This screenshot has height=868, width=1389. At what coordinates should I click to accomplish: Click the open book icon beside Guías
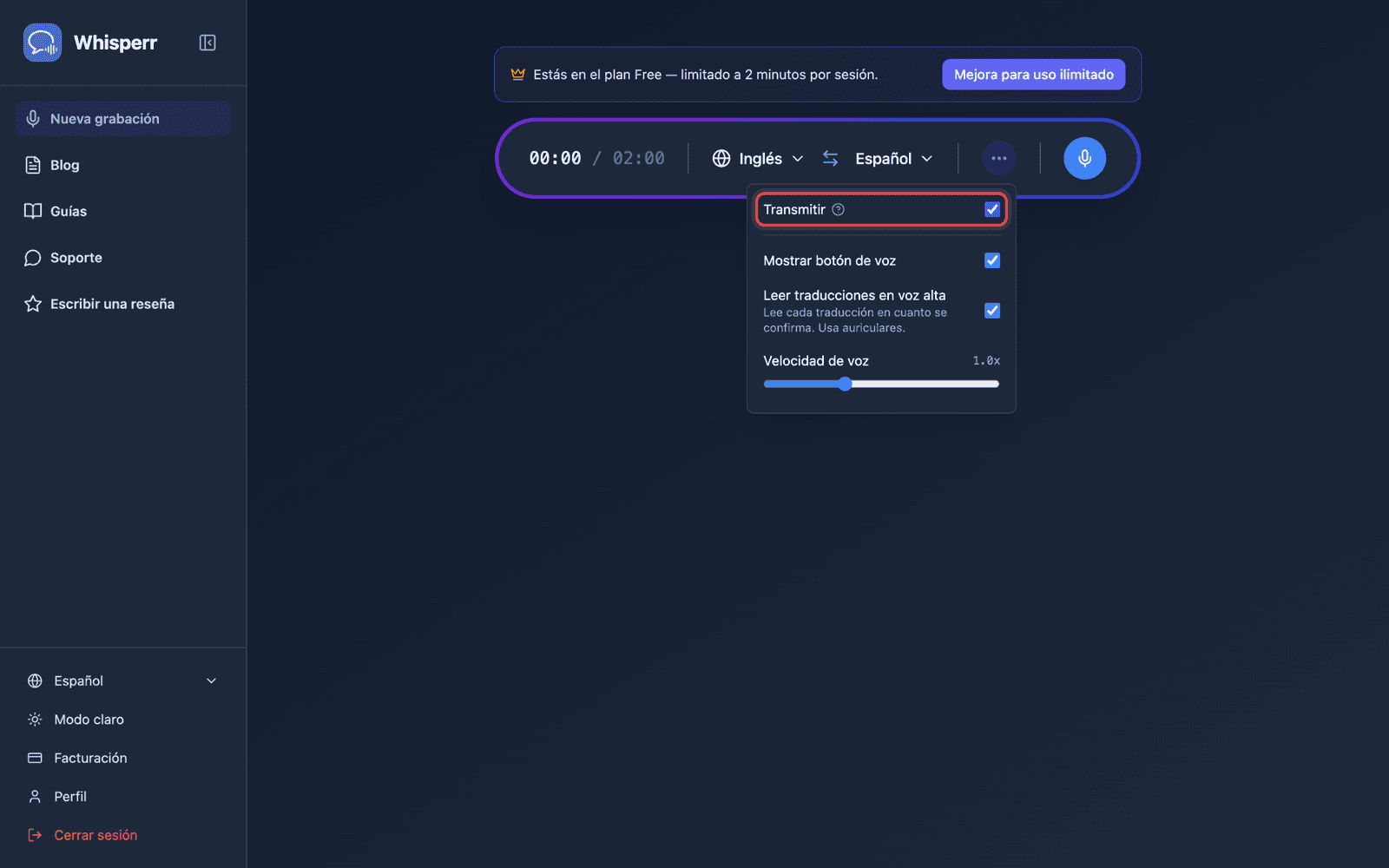[33, 211]
